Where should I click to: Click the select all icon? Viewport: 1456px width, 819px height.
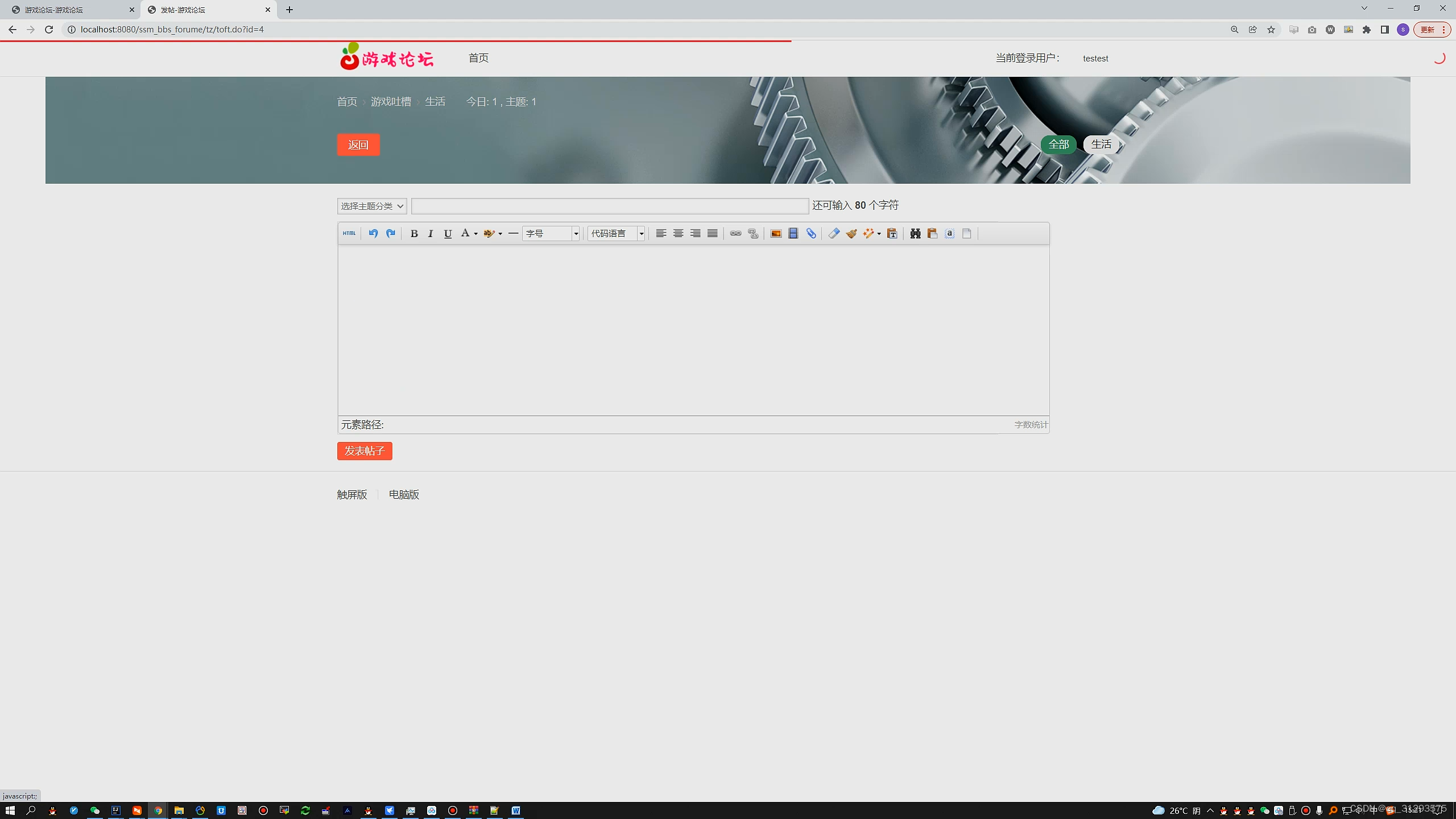click(949, 233)
